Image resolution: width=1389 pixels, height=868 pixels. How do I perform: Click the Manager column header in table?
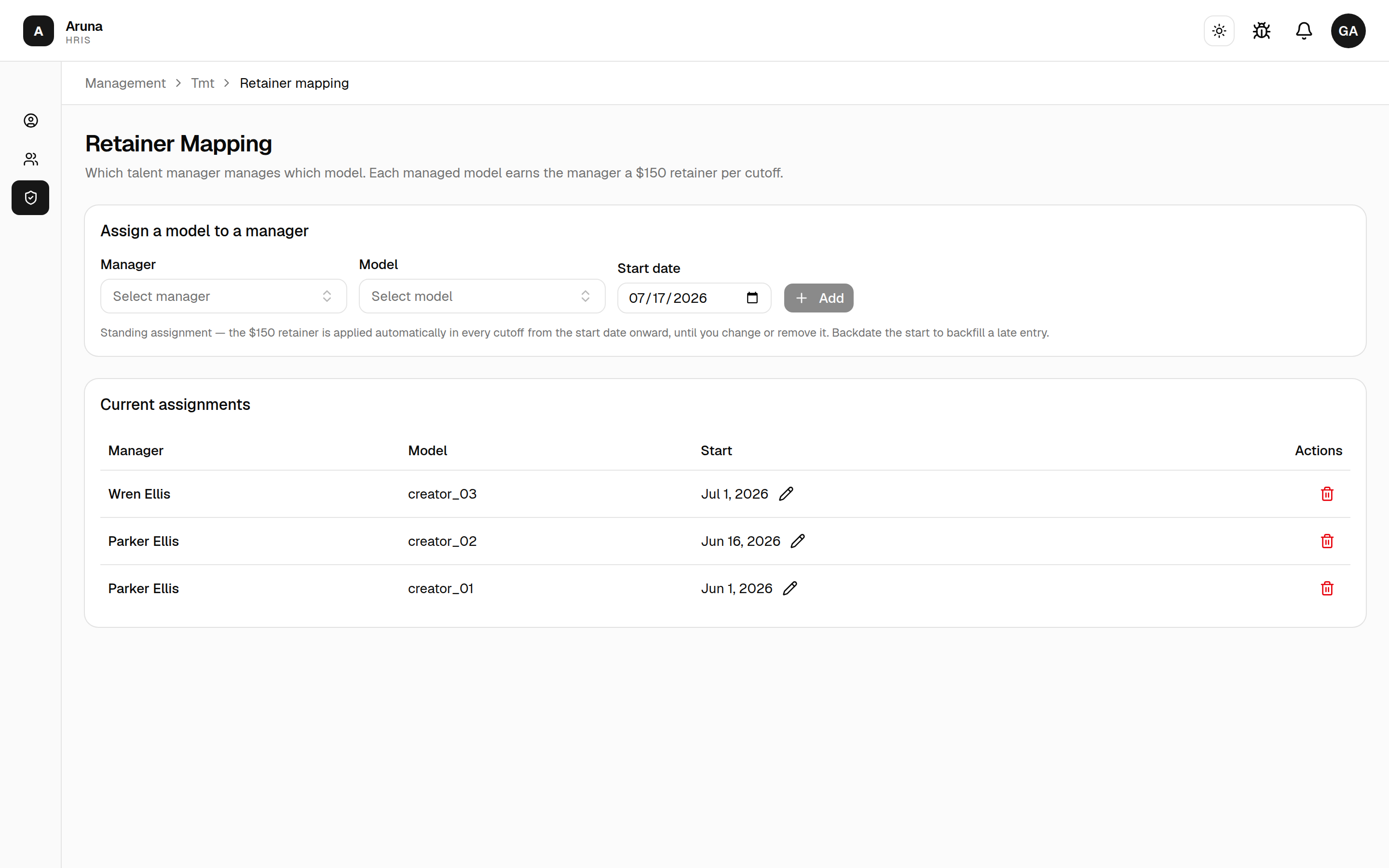(136, 451)
